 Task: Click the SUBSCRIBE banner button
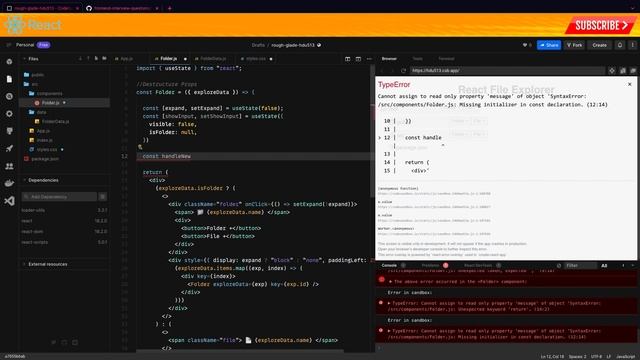(x=601, y=25)
